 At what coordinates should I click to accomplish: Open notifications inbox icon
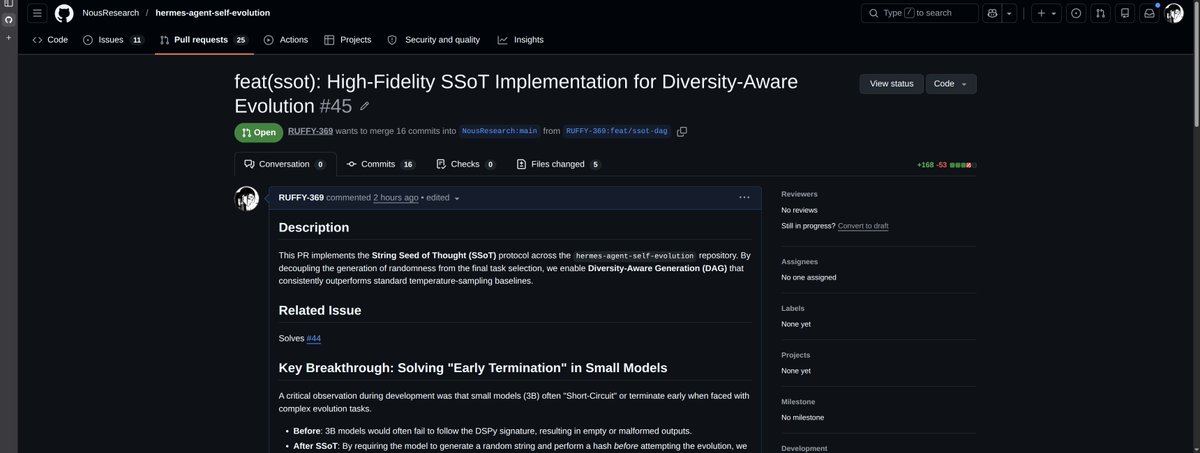point(1150,13)
